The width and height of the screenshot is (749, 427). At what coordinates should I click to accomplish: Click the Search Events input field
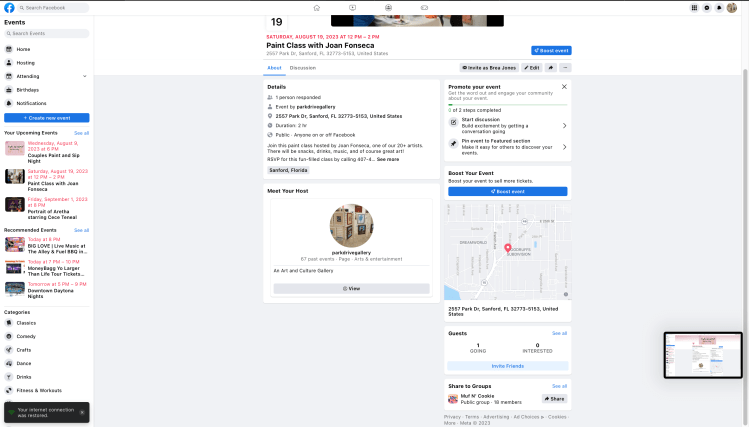(x=47, y=33)
